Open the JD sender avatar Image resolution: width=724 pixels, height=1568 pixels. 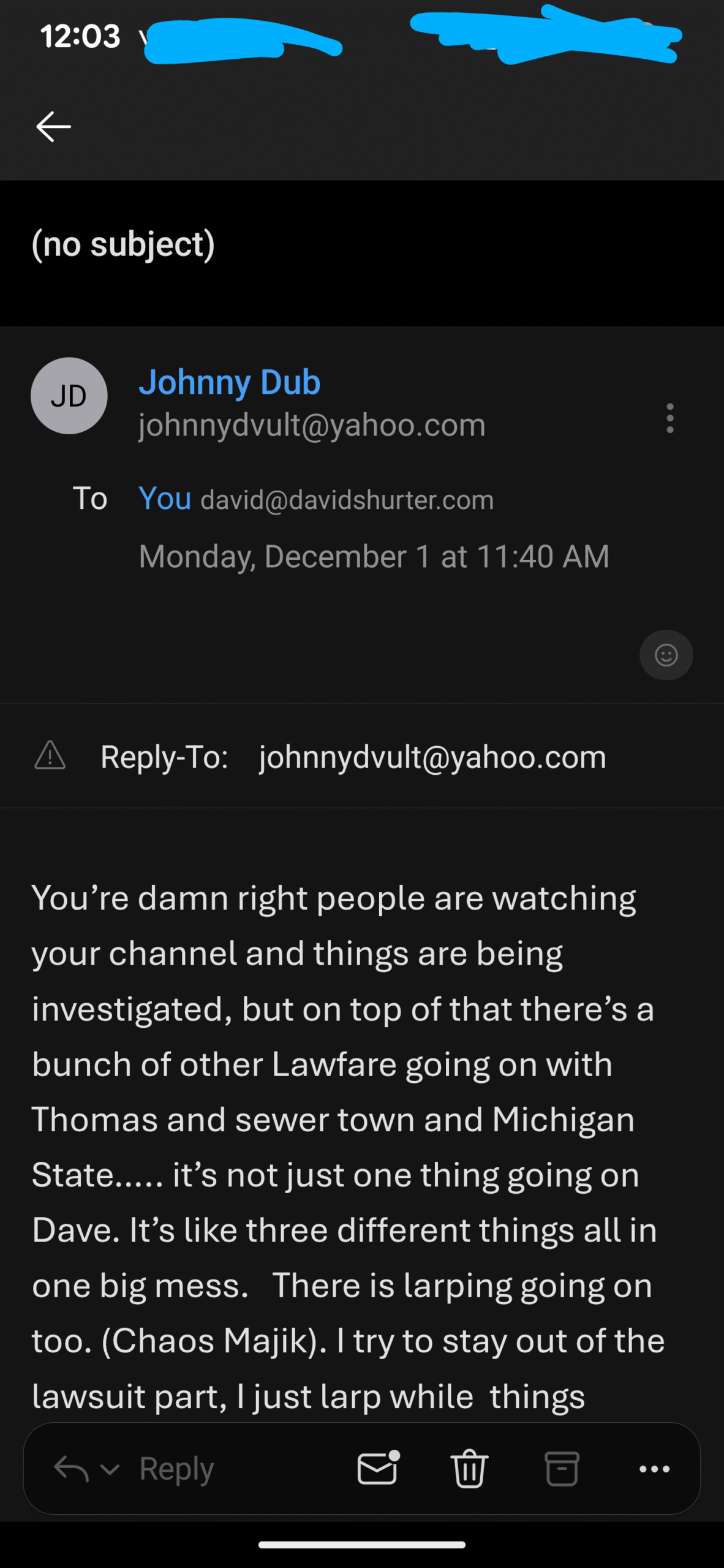click(69, 396)
